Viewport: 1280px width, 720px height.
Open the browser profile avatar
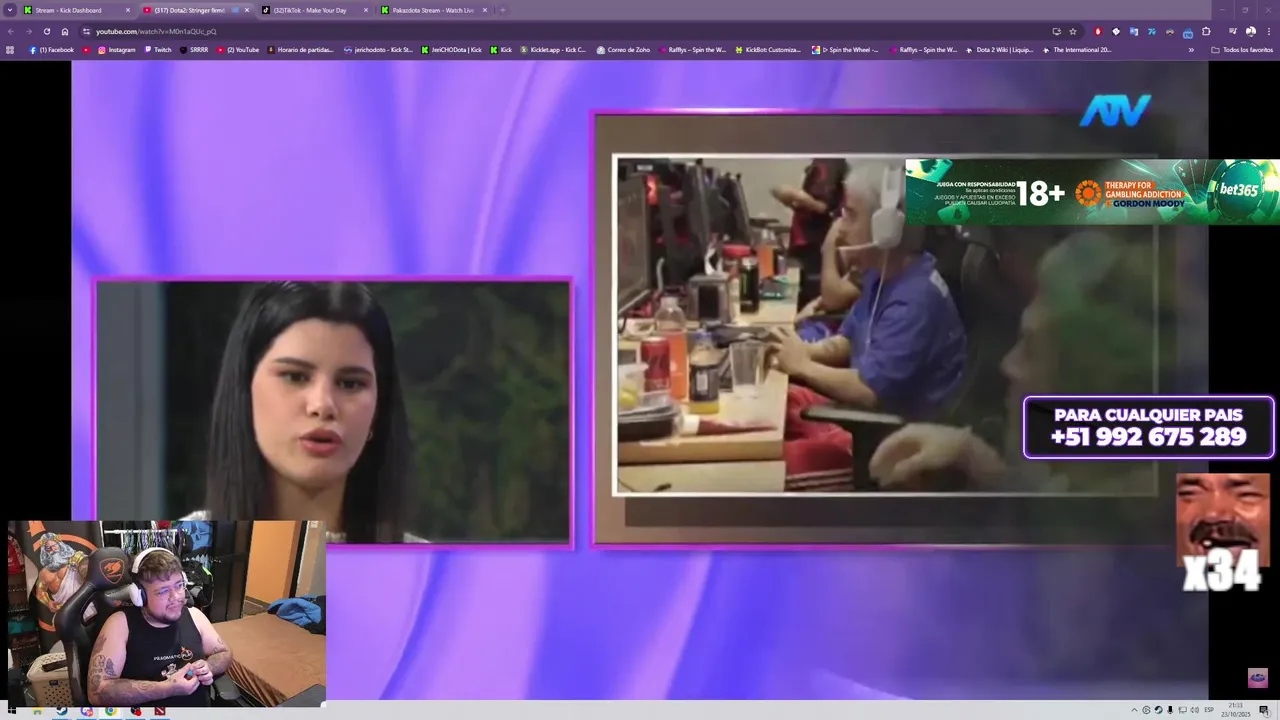pyautogui.click(x=1250, y=31)
